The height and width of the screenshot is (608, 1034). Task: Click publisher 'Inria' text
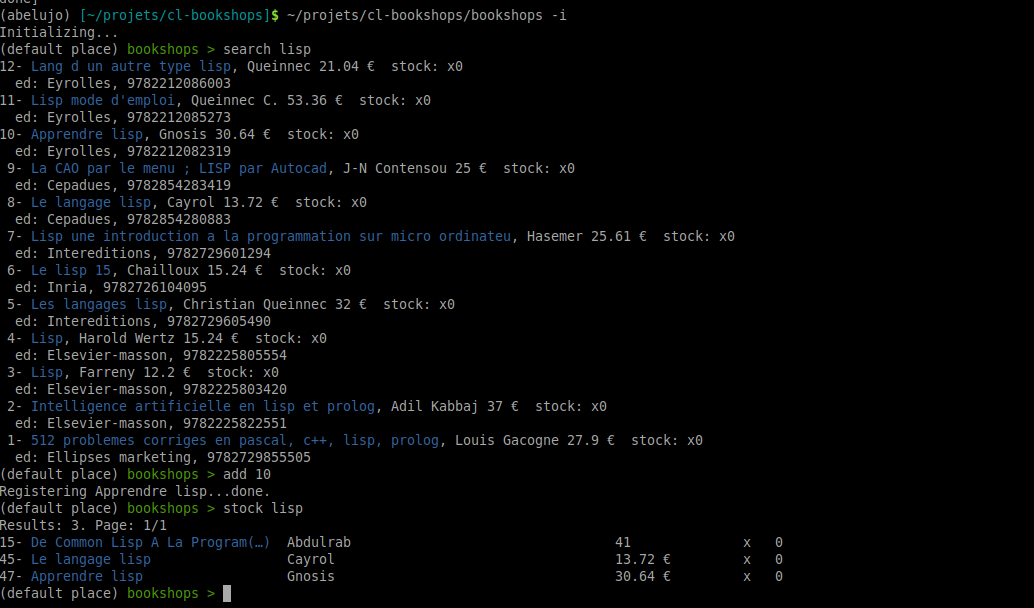click(67, 288)
